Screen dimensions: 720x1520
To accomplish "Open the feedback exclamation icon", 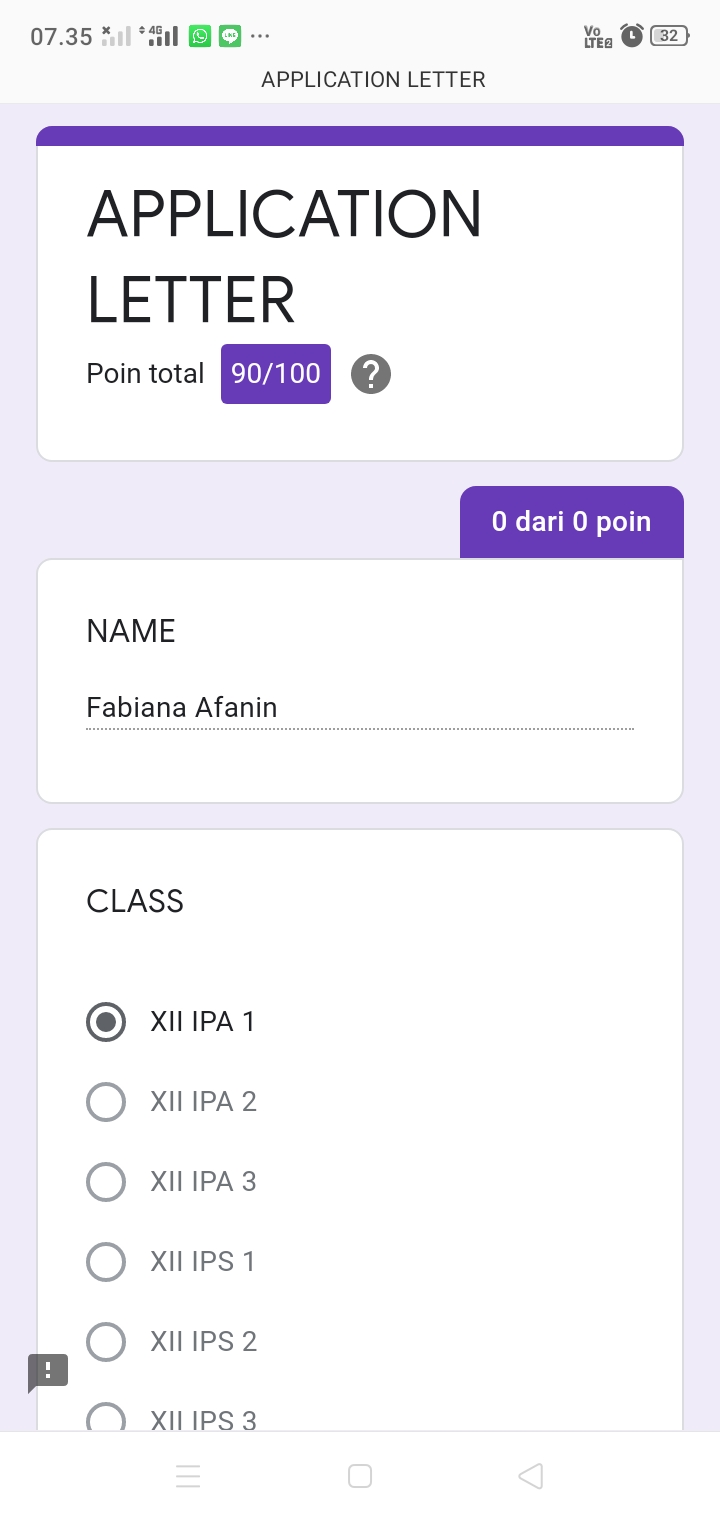I will (x=47, y=1371).
